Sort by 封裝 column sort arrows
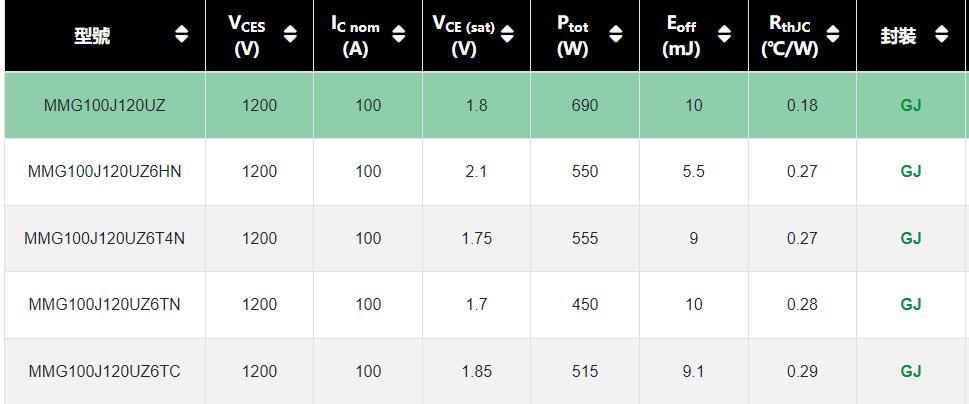 (x=941, y=35)
